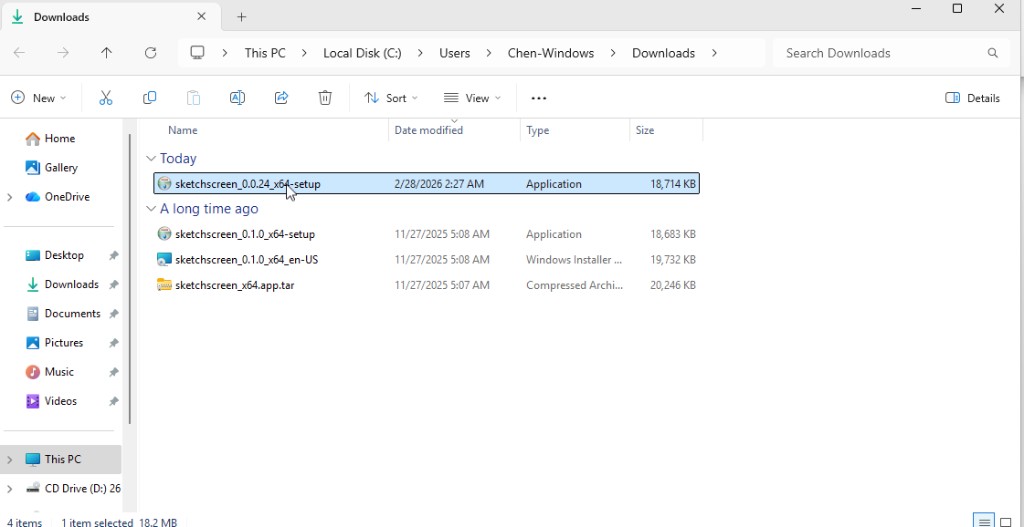Click the sketchscreen_0.0.24 setup file icon
The image size is (1024, 527).
coord(165,184)
